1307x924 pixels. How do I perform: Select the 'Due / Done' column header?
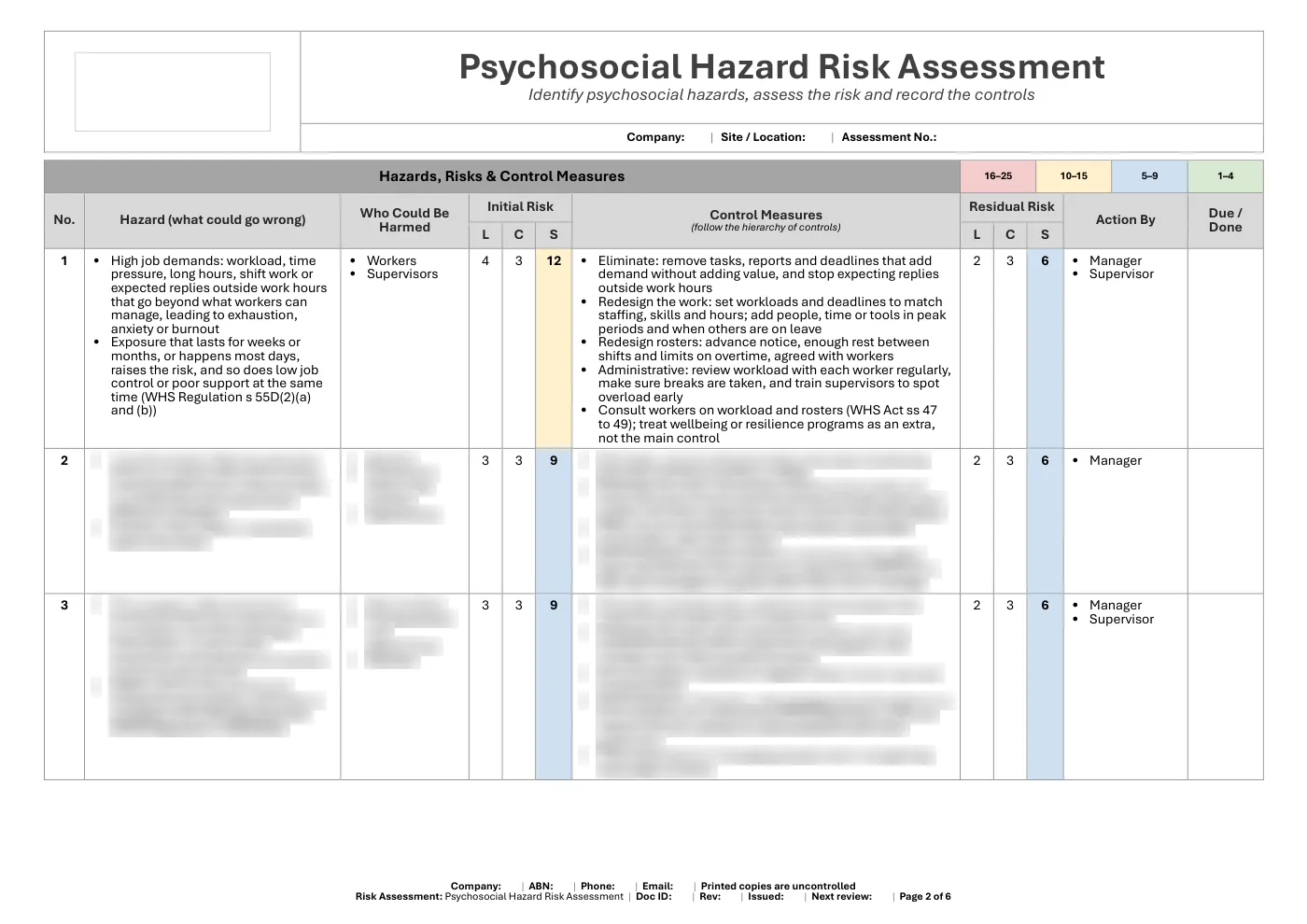click(1225, 220)
